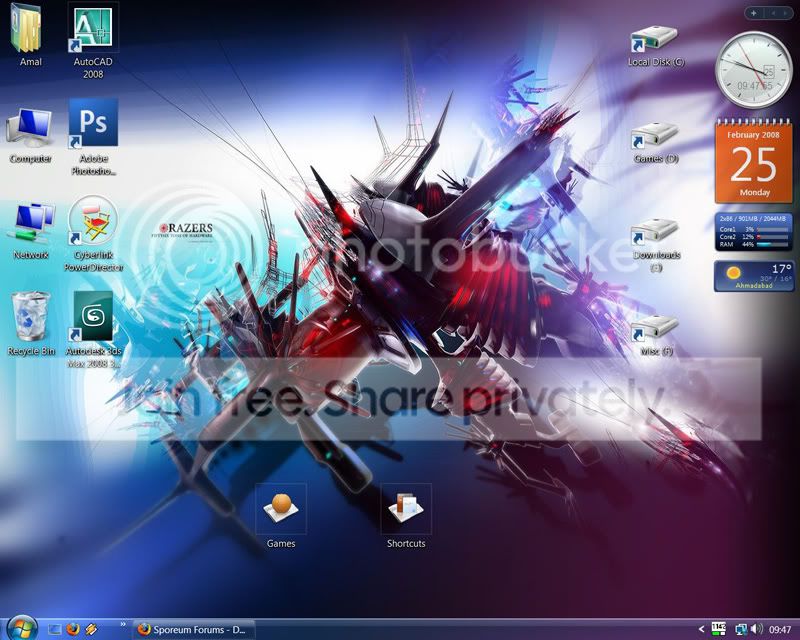Launch Firefox from the Quick Launch bar
Screen dimensions: 800x640
73,630
